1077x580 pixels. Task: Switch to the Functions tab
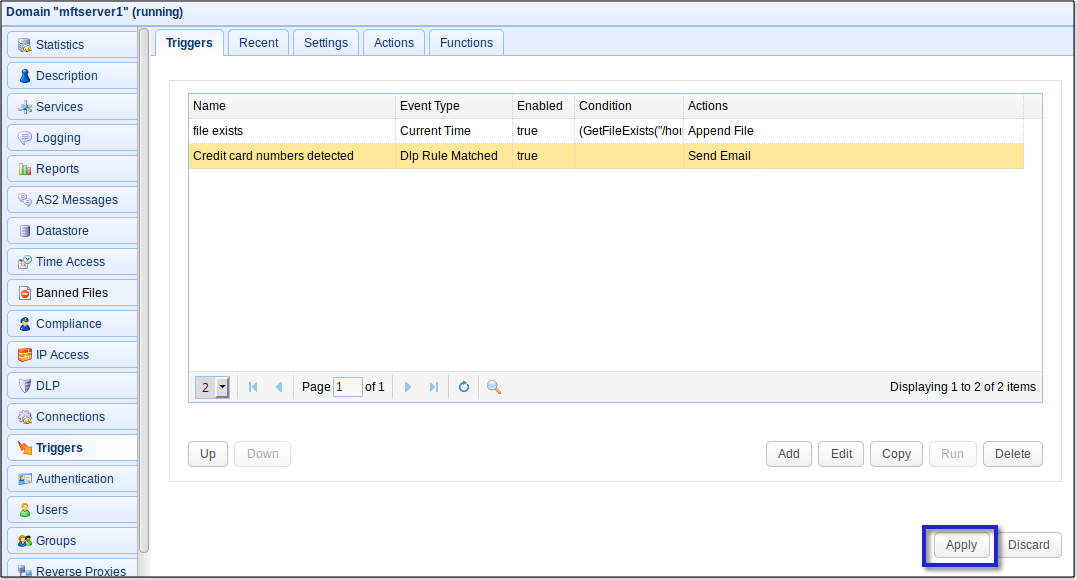click(466, 43)
